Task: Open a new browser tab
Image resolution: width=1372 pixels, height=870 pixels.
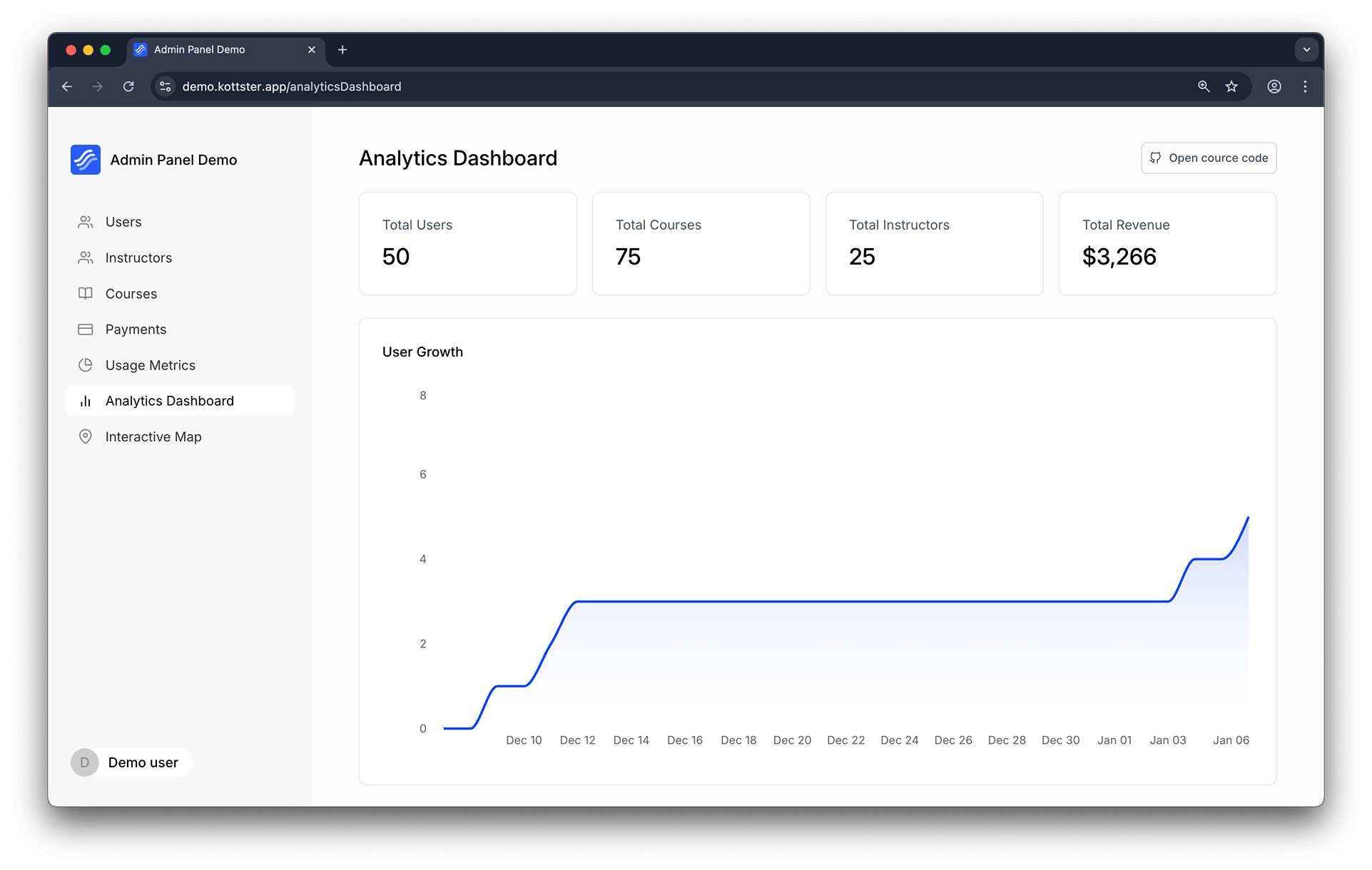Action: tap(342, 50)
